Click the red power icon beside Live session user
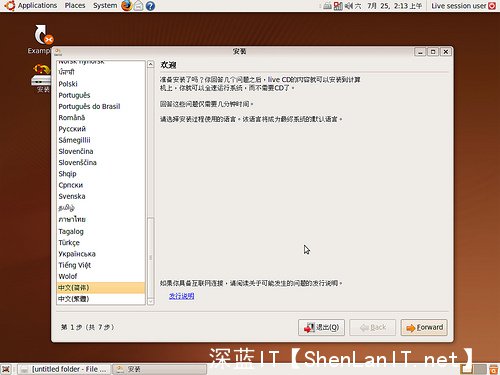Viewport: 500px width, 375px height. [492, 6]
